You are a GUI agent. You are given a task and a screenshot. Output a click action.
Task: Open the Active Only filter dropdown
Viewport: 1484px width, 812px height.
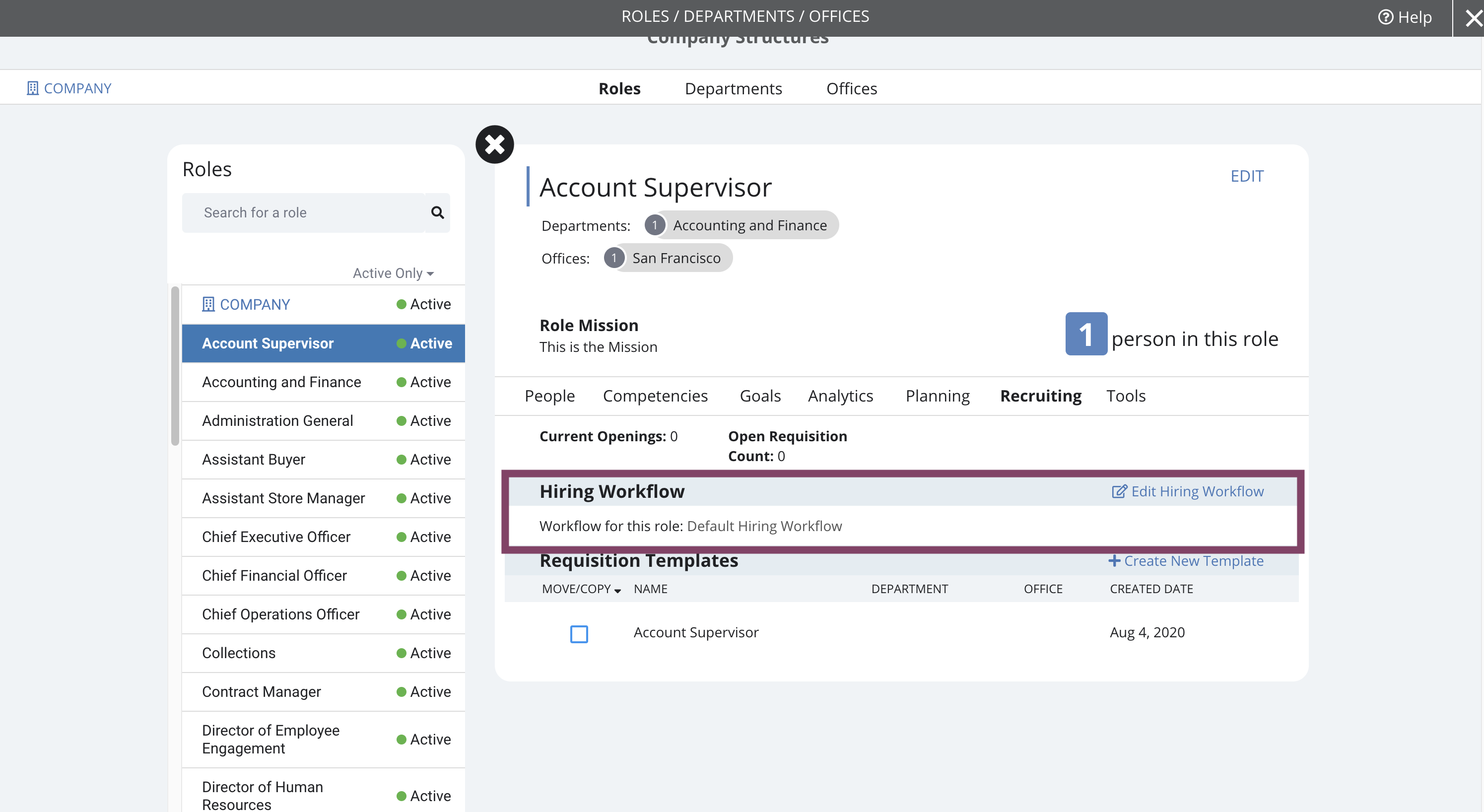pos(393,273)
